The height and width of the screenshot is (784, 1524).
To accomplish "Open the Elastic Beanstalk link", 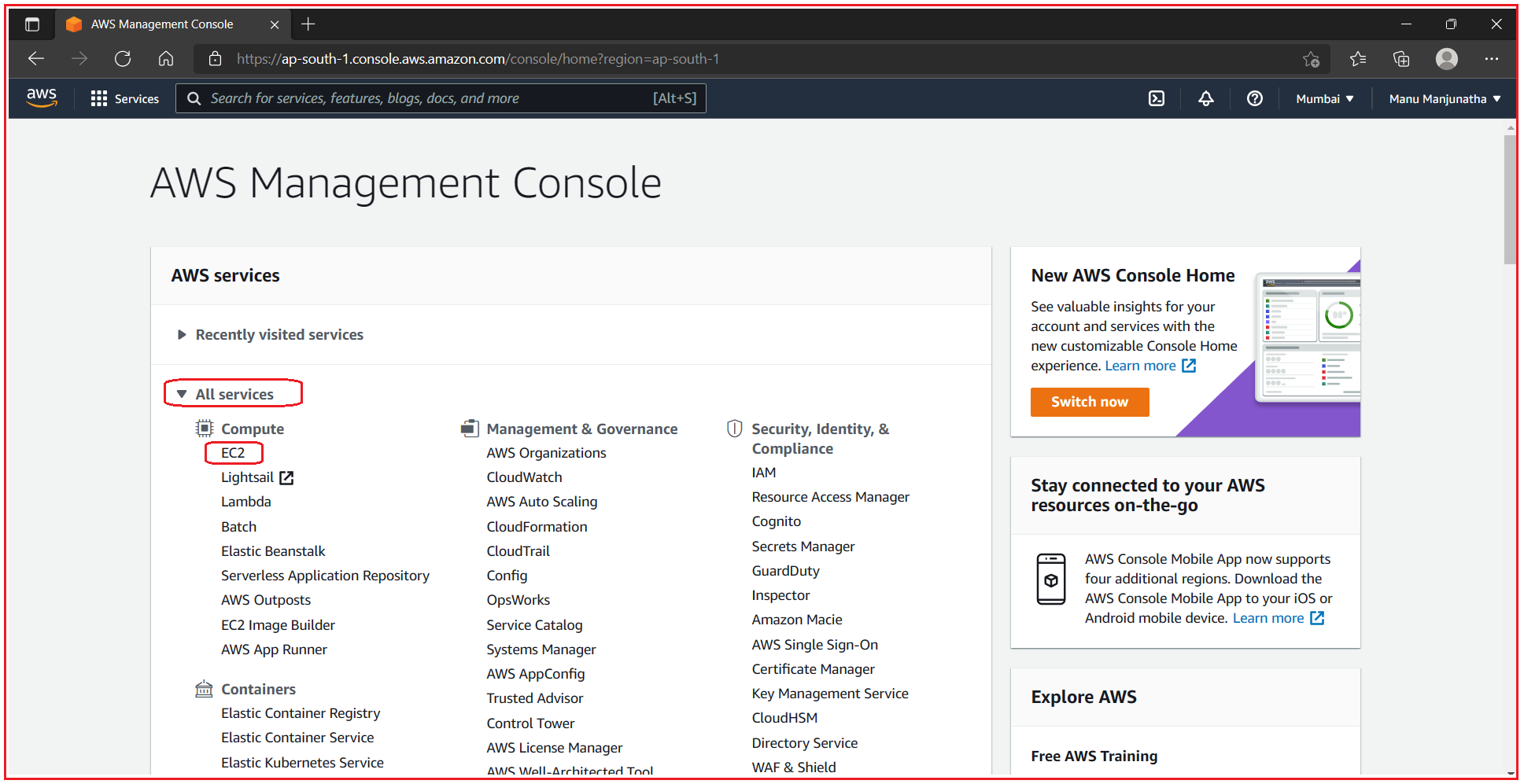I will 273,551.
